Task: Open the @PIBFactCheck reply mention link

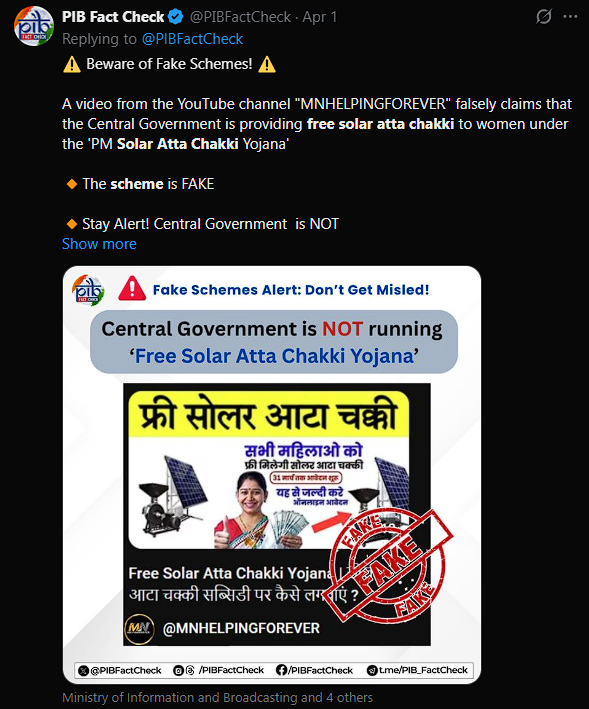Action: coord(193,39)
